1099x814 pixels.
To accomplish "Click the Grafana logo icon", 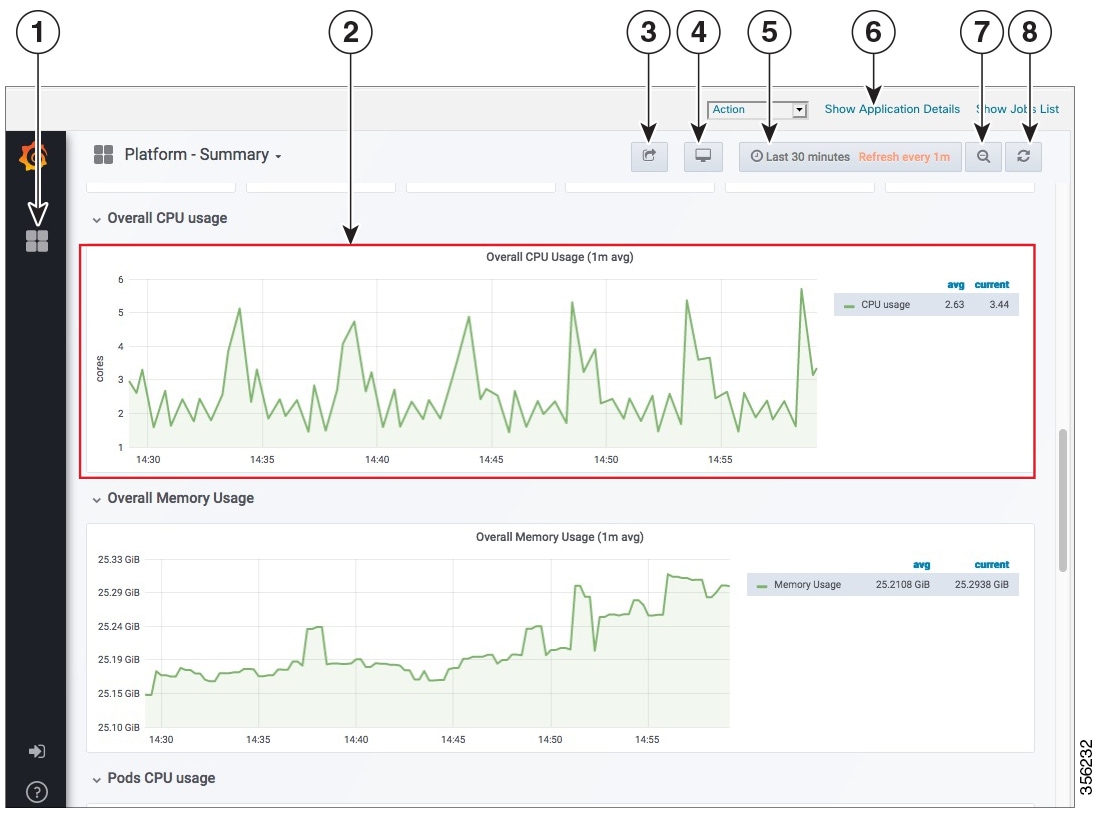I will (x=34, y=156).
